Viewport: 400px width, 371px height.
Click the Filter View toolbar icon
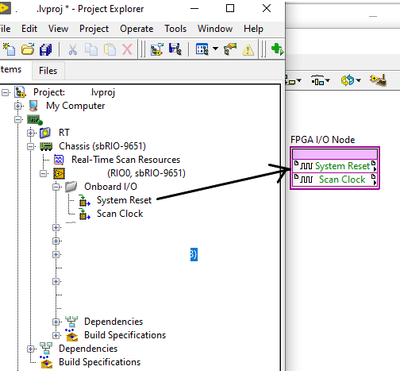(202, 50)
